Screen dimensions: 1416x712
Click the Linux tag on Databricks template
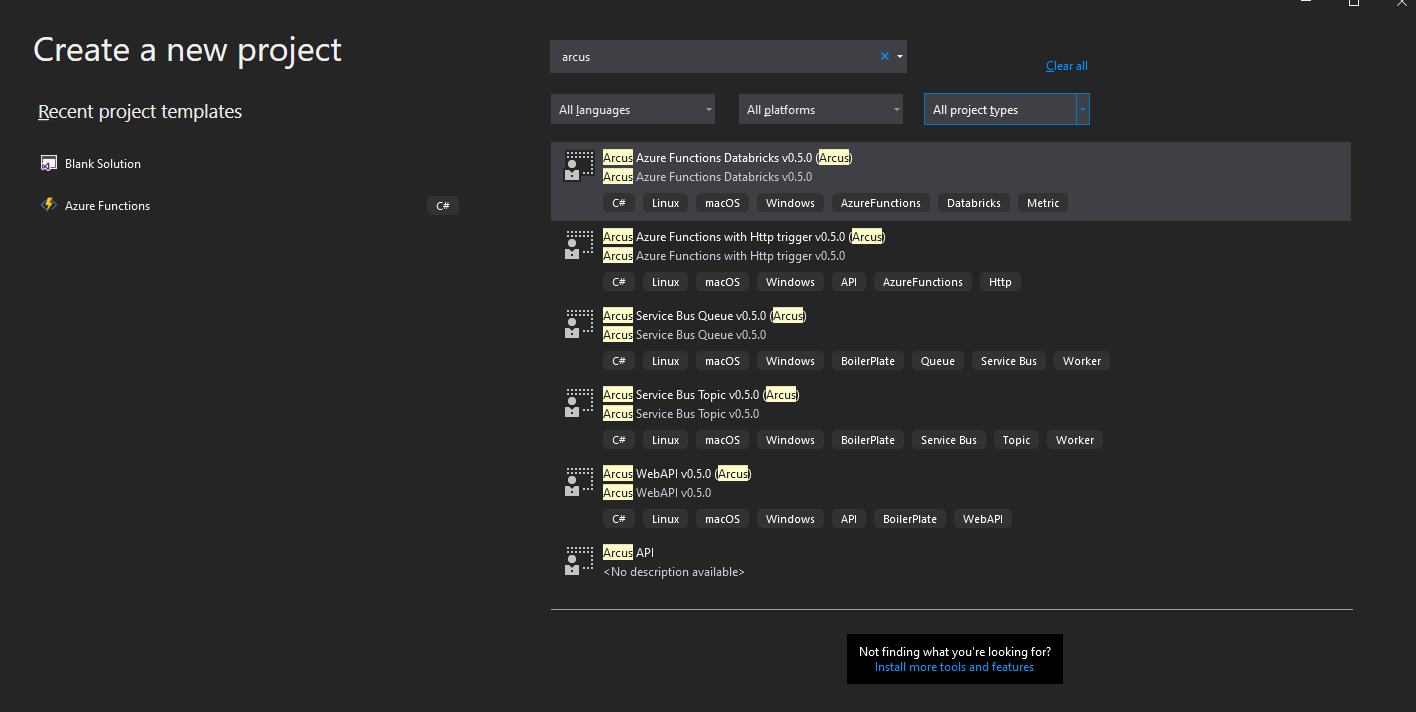click(x=666, y=203)
